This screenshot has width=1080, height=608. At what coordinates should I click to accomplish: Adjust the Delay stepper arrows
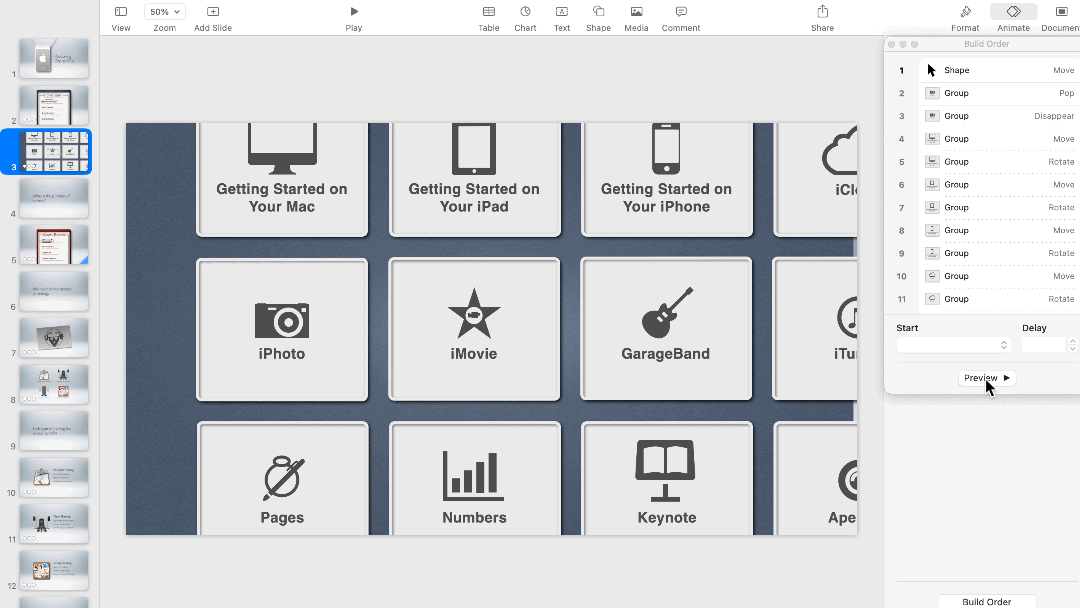point(1072,345)
